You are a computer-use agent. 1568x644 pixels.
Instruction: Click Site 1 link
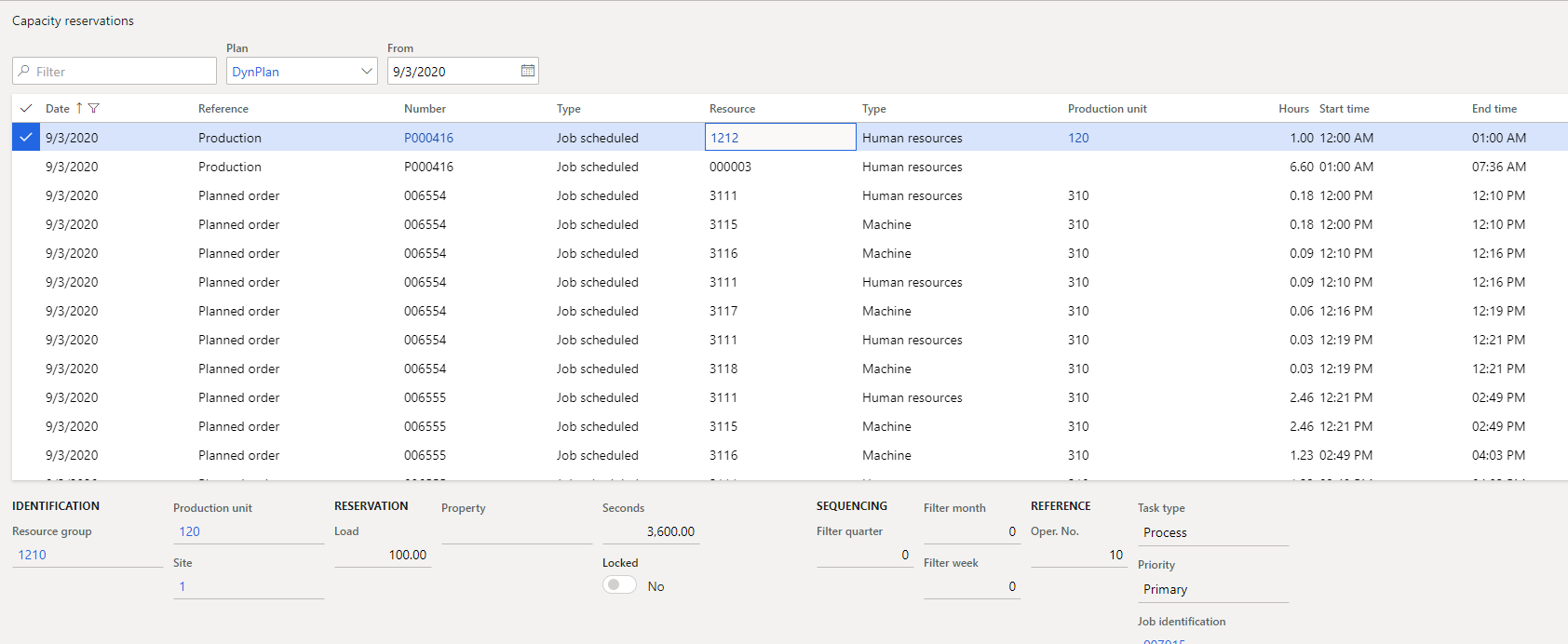pyautogui.click(x=182, y=586)
